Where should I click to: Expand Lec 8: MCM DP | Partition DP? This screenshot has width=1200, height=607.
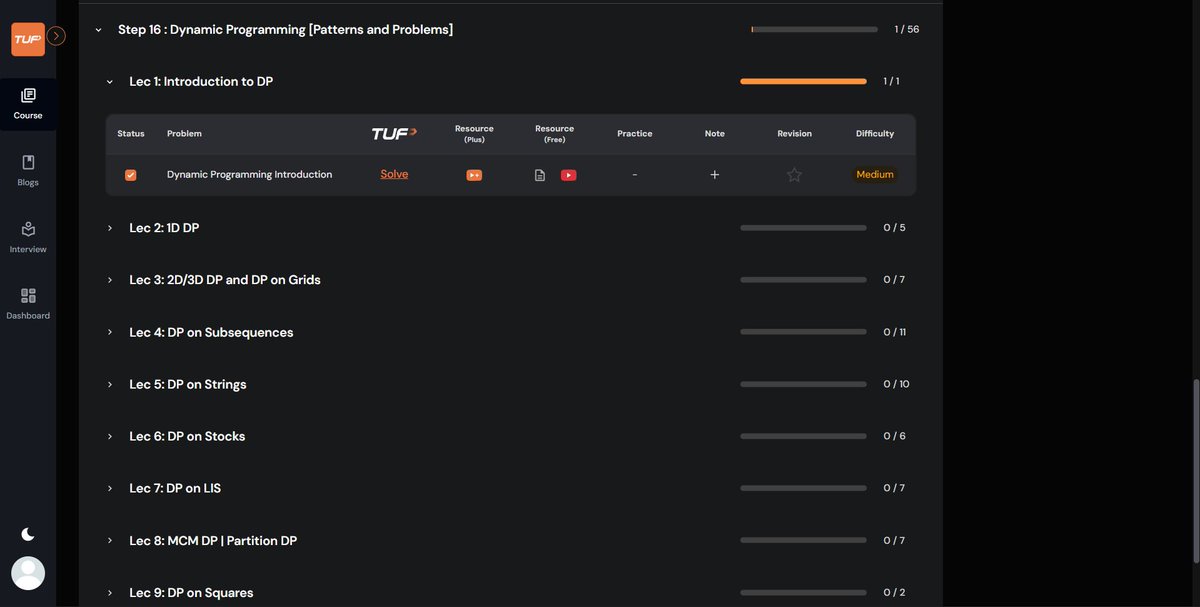(x=110, y=540)
